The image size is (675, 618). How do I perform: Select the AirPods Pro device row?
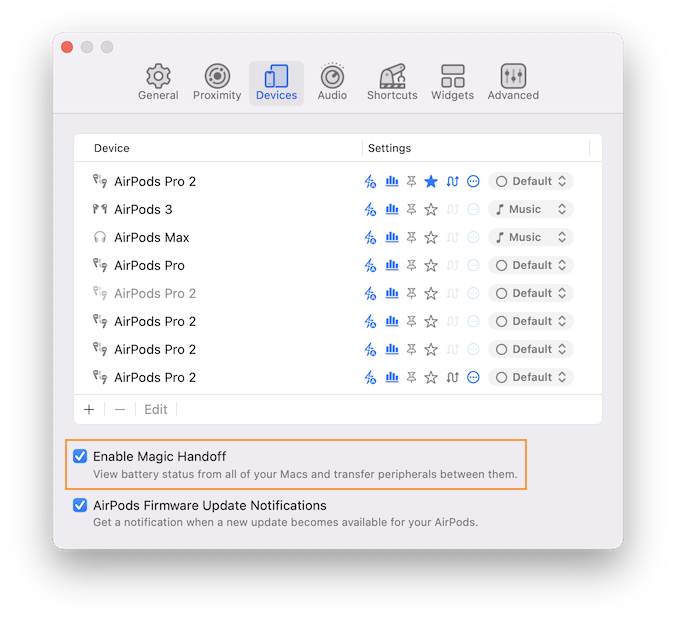point(338,266)
